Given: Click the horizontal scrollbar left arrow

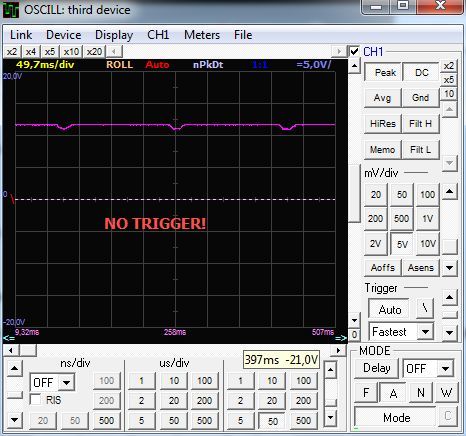Looking at the screenshot, I should 11,350.
